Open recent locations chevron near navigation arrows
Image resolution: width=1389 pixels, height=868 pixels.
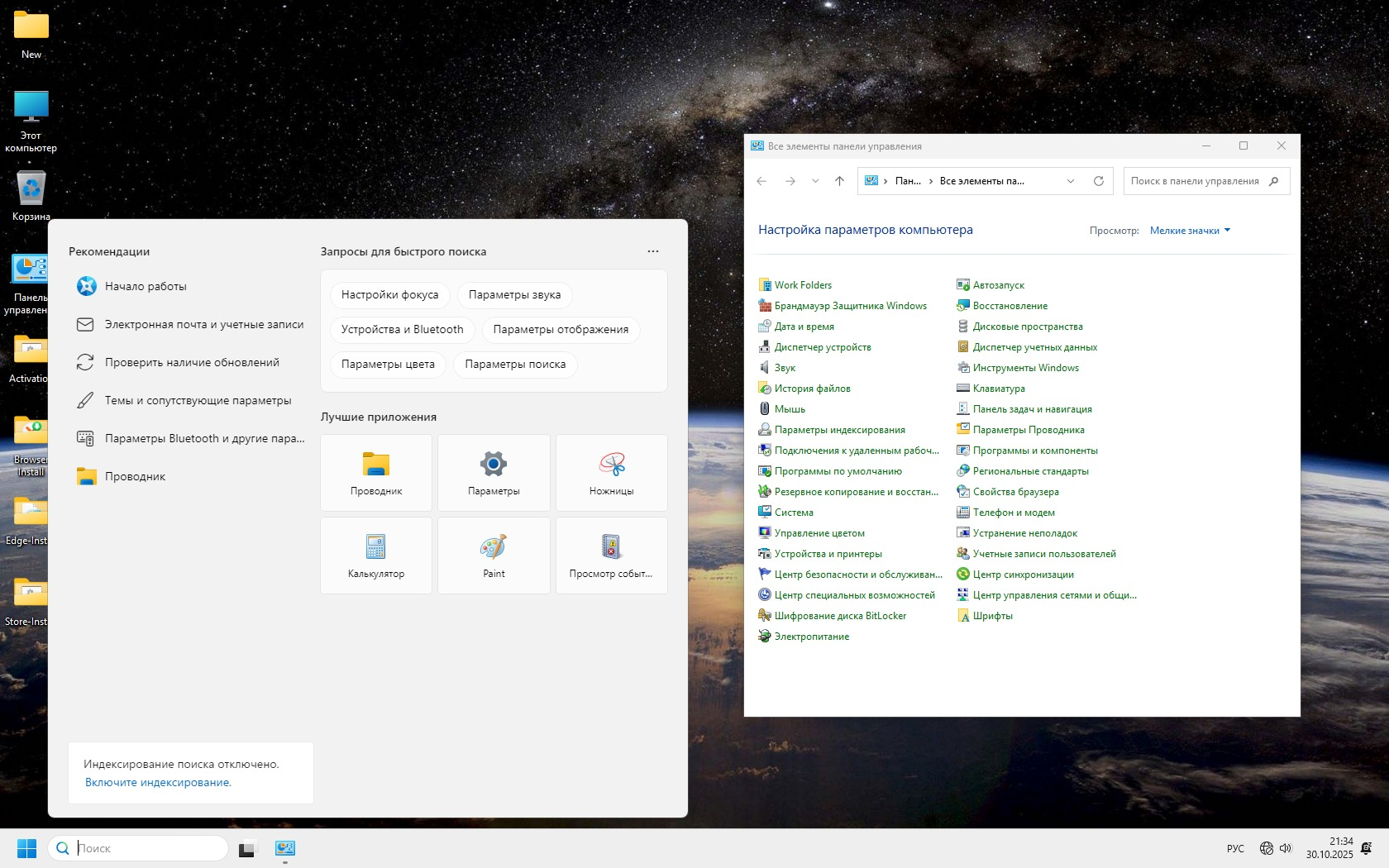point(815,181)
